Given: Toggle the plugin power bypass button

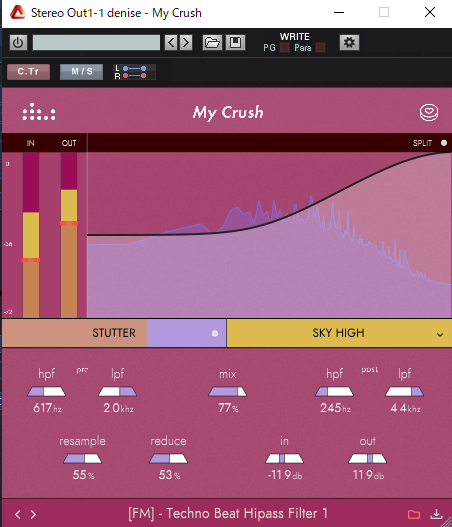Looking at the screenshot, I should pyautogui.click(x=18, y=43).
